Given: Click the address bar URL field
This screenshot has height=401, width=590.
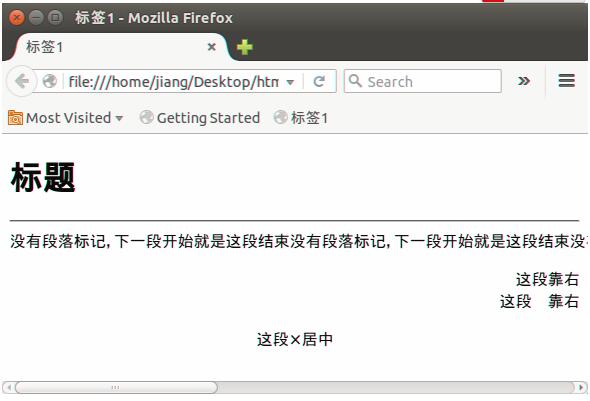Looking at the screenshot, I should coord(173,81).
